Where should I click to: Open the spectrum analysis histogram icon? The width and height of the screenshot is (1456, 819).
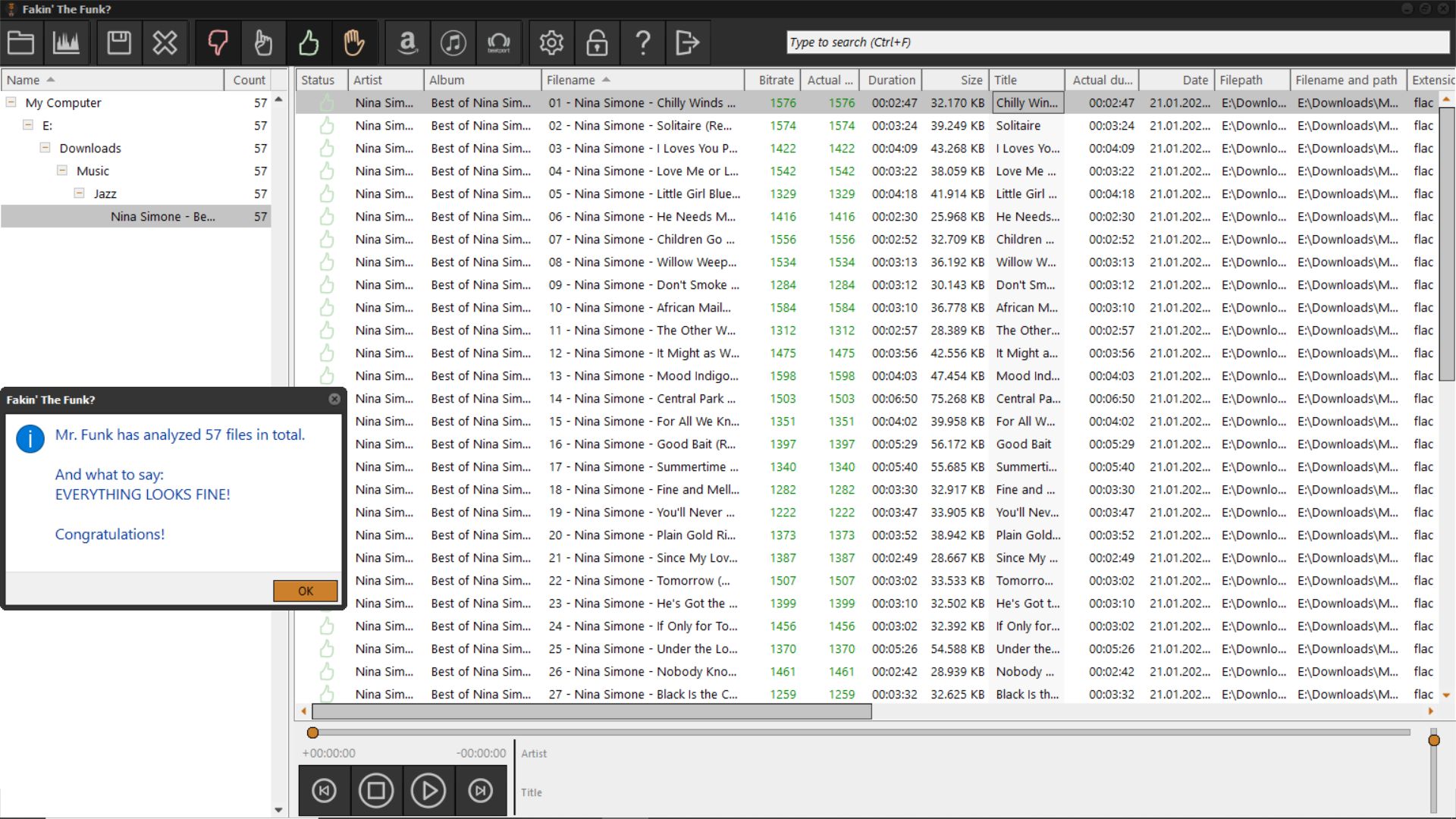click(x=66, y=42)
